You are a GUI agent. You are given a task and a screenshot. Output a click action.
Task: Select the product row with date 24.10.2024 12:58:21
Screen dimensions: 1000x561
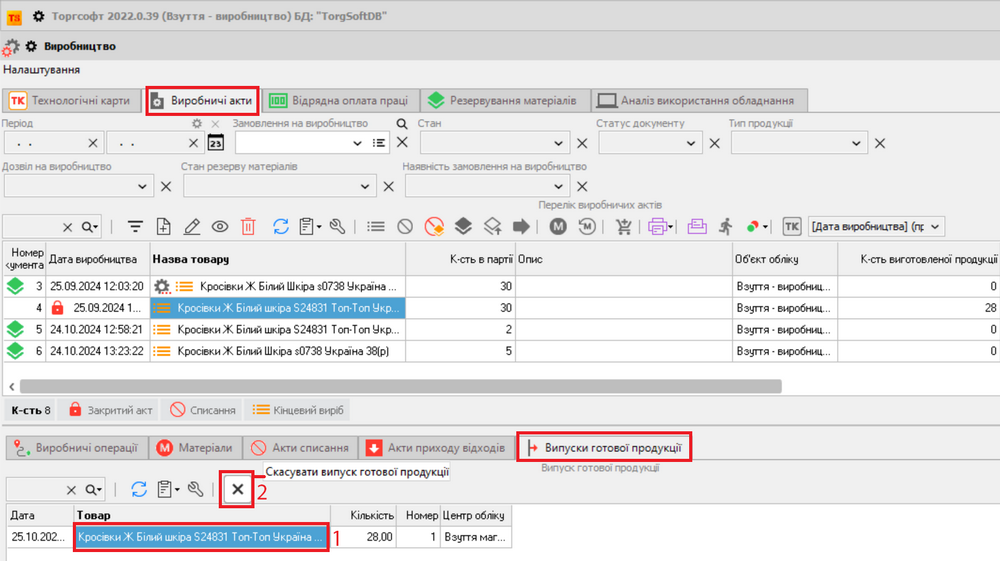[276, 329]
